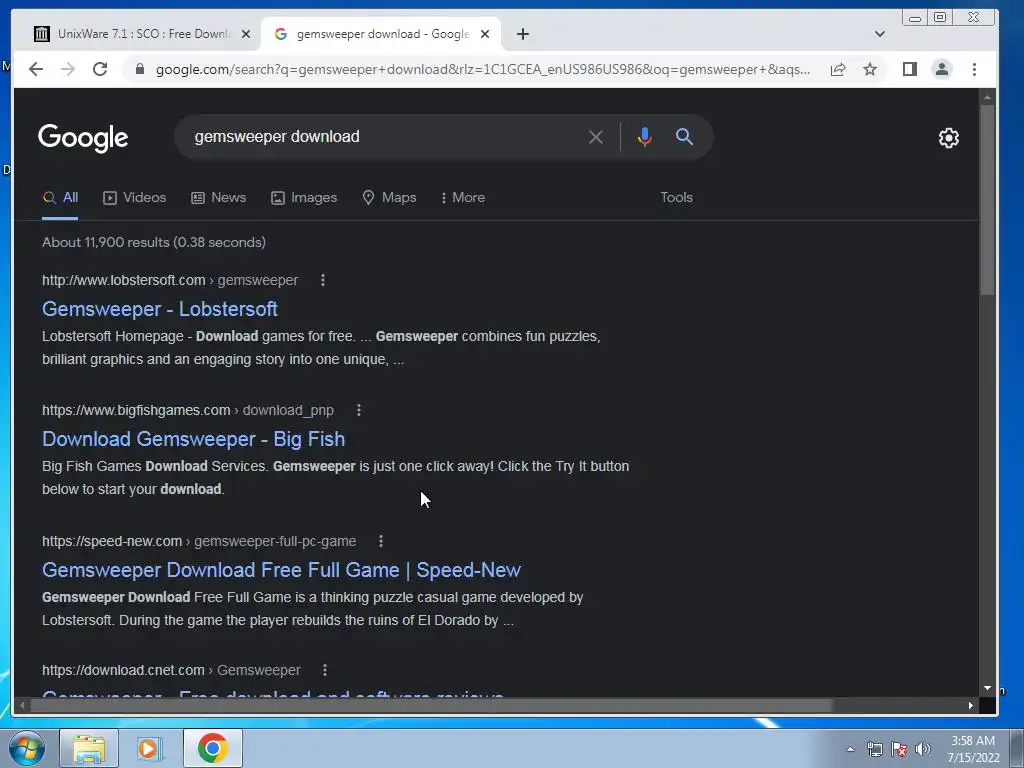Open Chrome three-dot menu
This screenshot has height=768, width=1024.
point(974,69)
